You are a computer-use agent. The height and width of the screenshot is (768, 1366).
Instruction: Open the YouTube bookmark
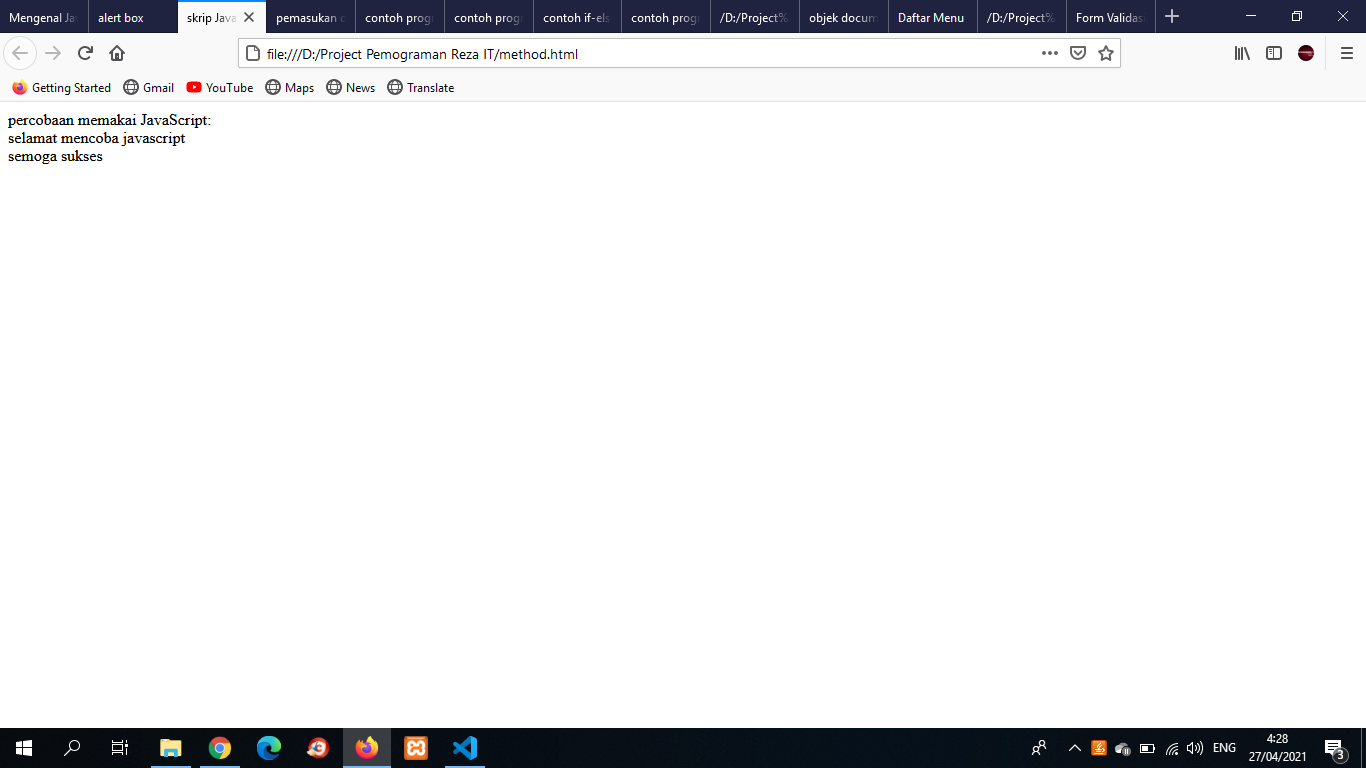[220, 88]
